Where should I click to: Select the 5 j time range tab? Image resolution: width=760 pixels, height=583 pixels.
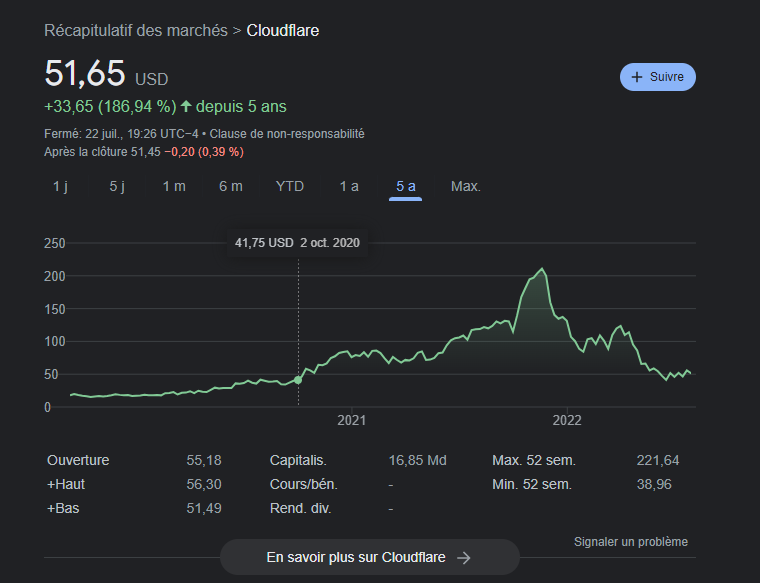tap(117, 186)
